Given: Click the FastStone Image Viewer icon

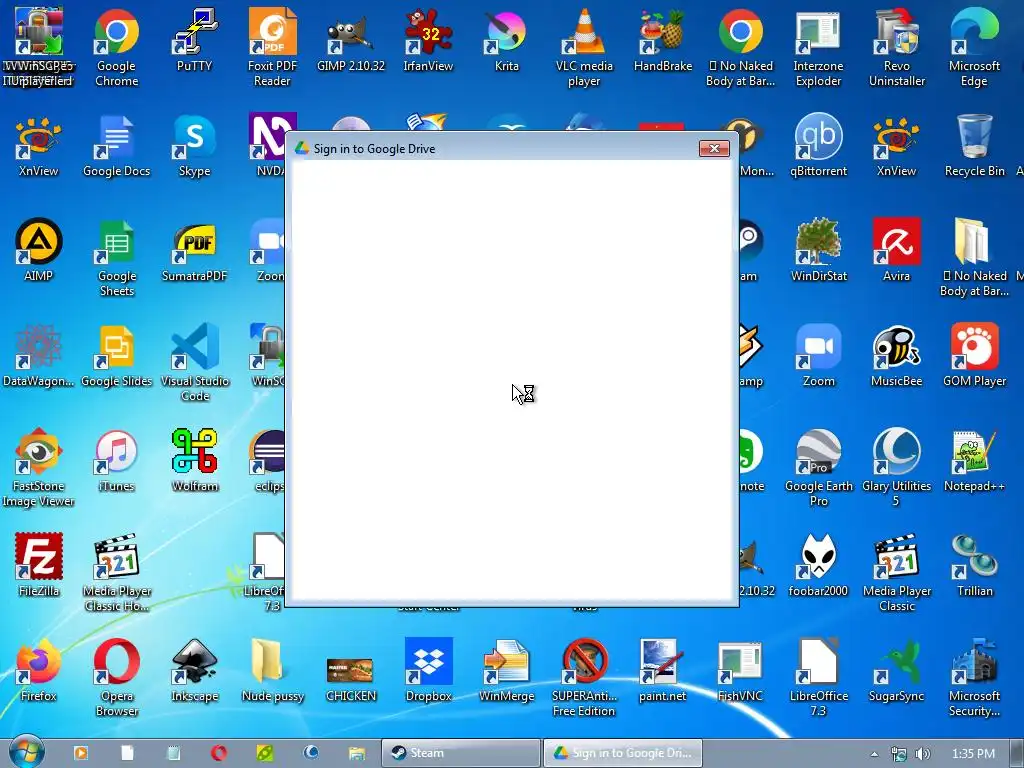Looking at the screenshot, I should pyautogui.click(x=39, y=468).
